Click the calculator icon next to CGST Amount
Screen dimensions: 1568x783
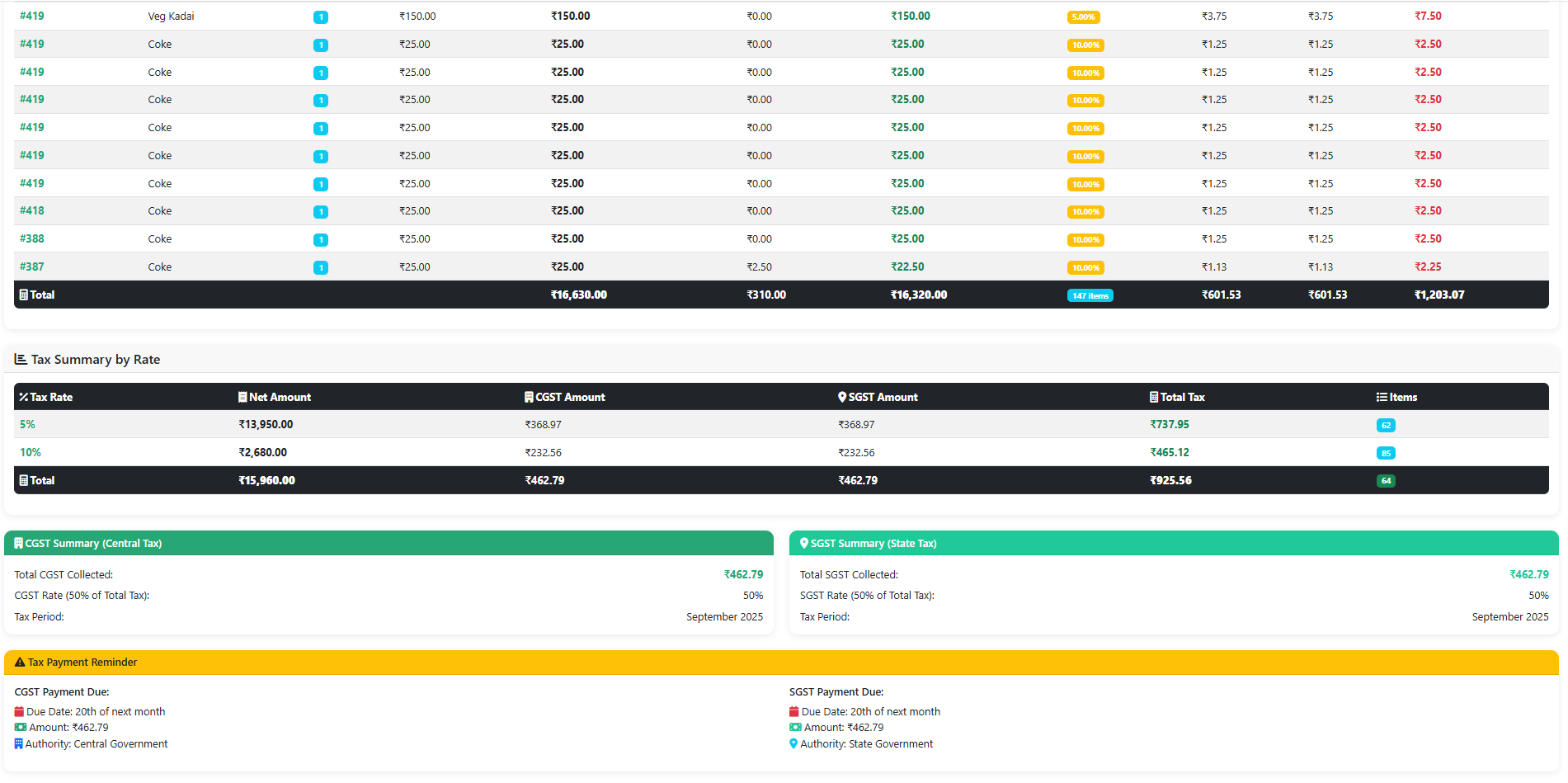529,397
